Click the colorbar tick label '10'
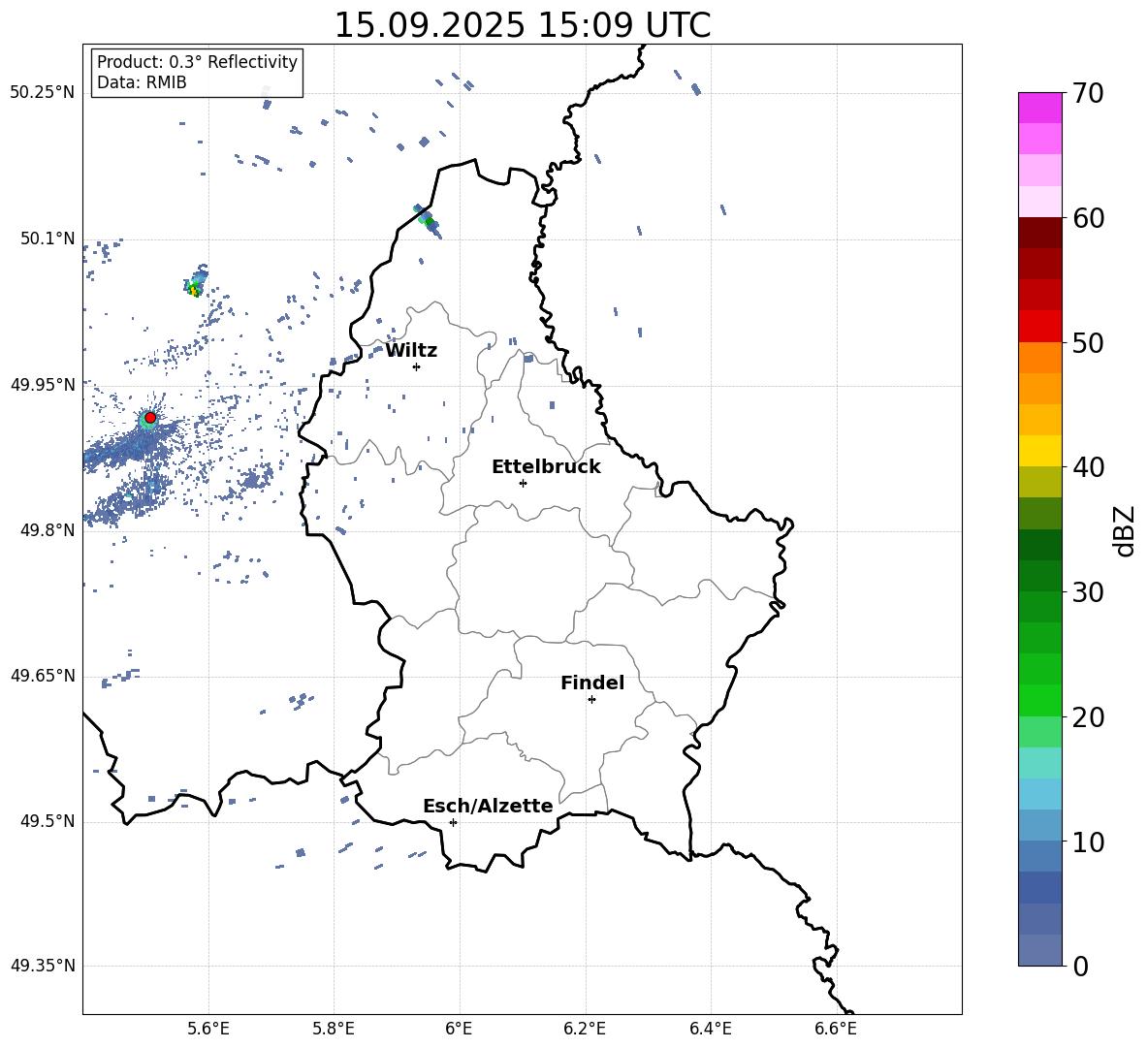Screen dimensions: 1148x1048 pyautogui.click(x=1088, y=842)
